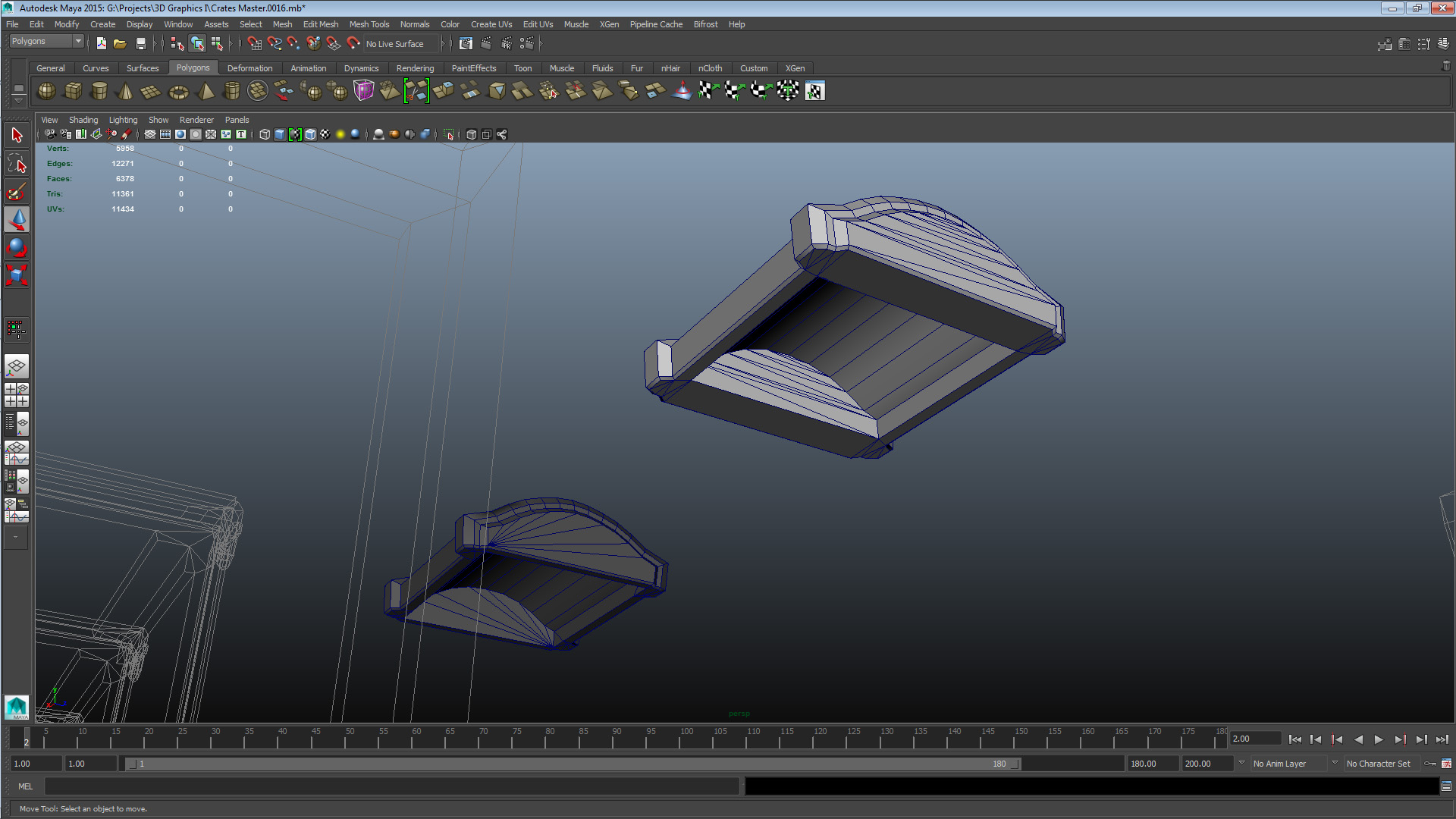1456x819 pixels.
Task: Click the Lasso selection tool
Action: [17, 164]
